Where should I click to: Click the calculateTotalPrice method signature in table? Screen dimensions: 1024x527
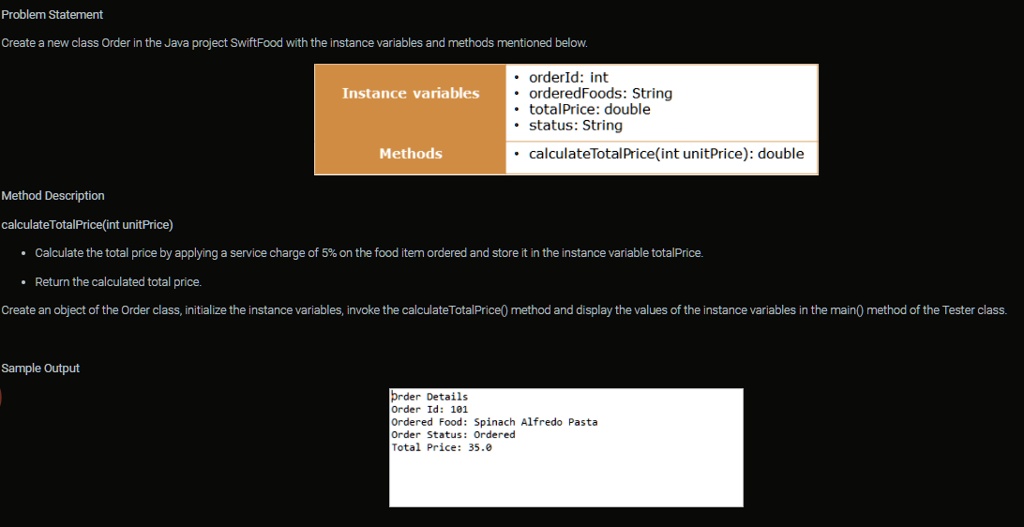(665, 154)
